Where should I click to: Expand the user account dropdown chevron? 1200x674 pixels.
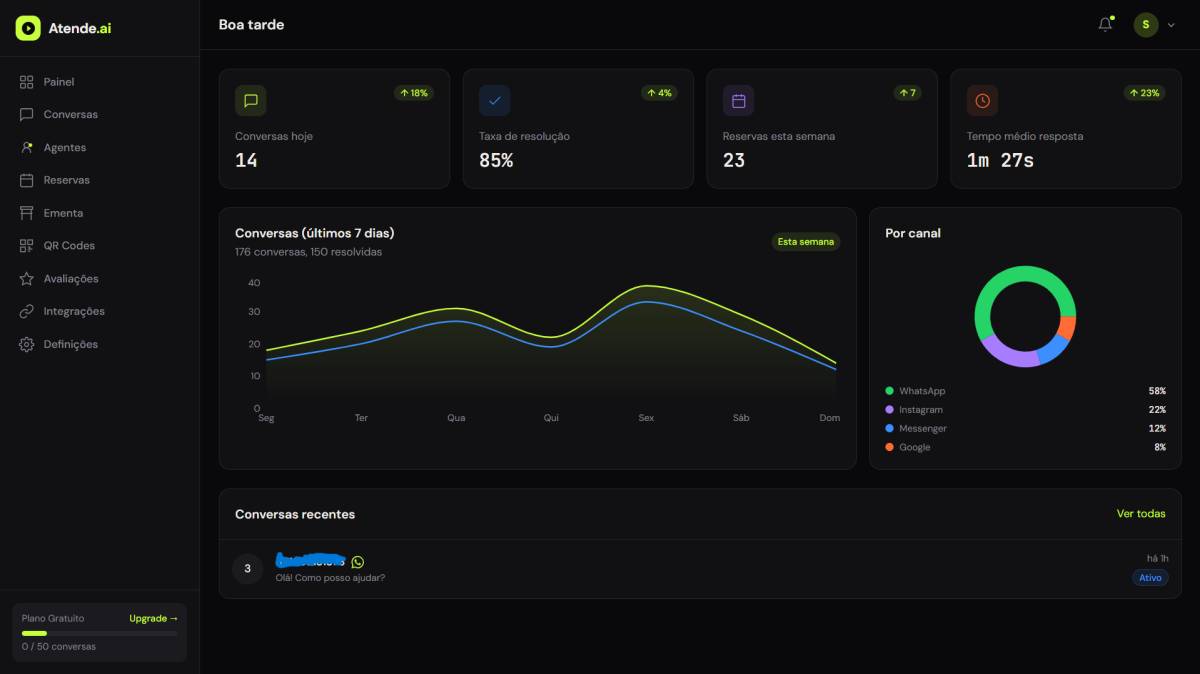[1171, 25]
